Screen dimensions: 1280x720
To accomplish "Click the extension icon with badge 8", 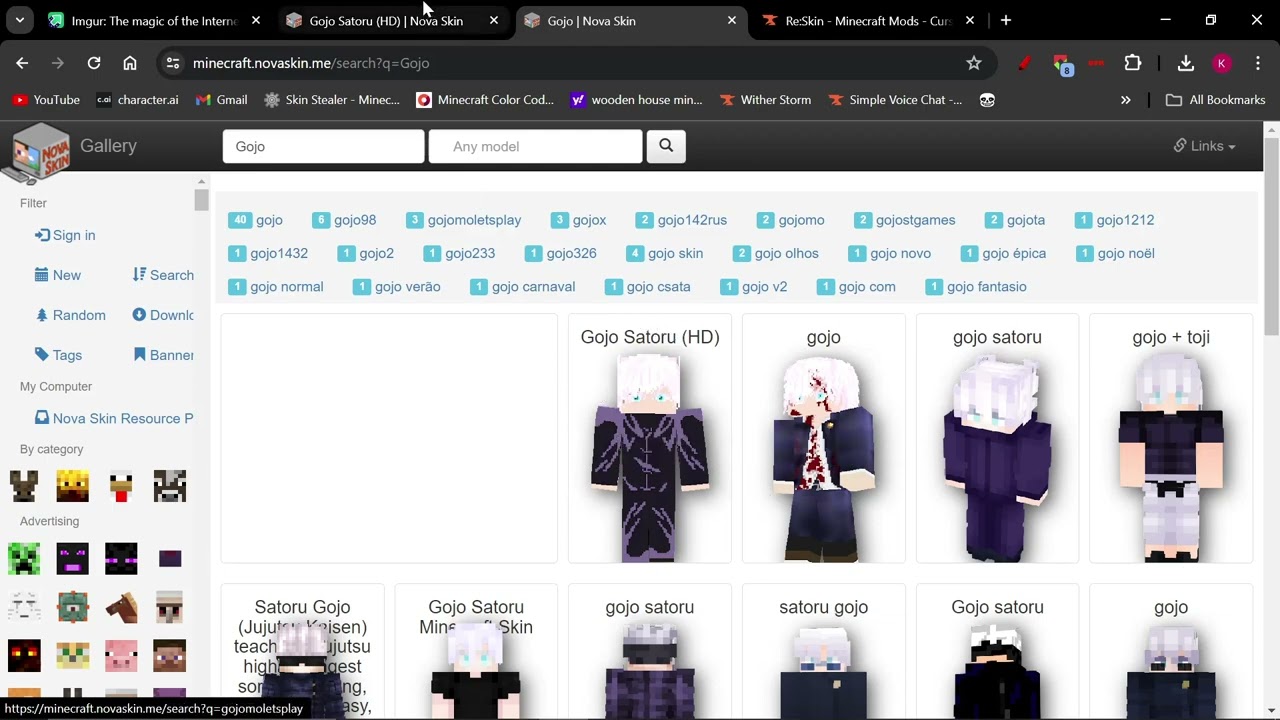I will point(1062,64).
